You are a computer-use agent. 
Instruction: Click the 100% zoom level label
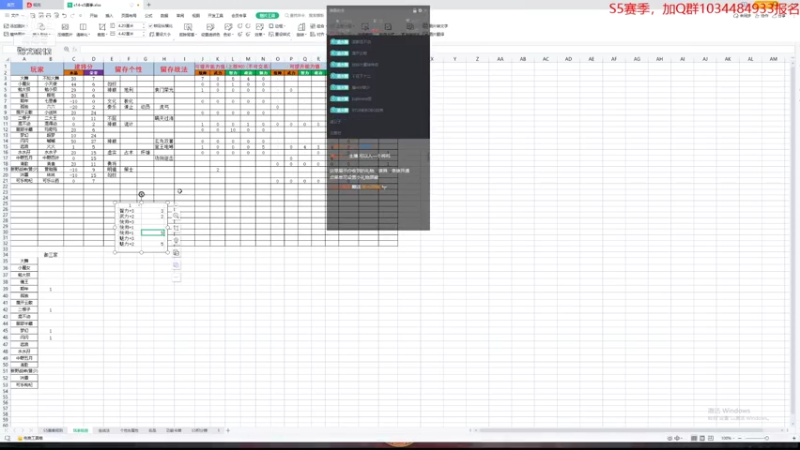click(727, 438)
